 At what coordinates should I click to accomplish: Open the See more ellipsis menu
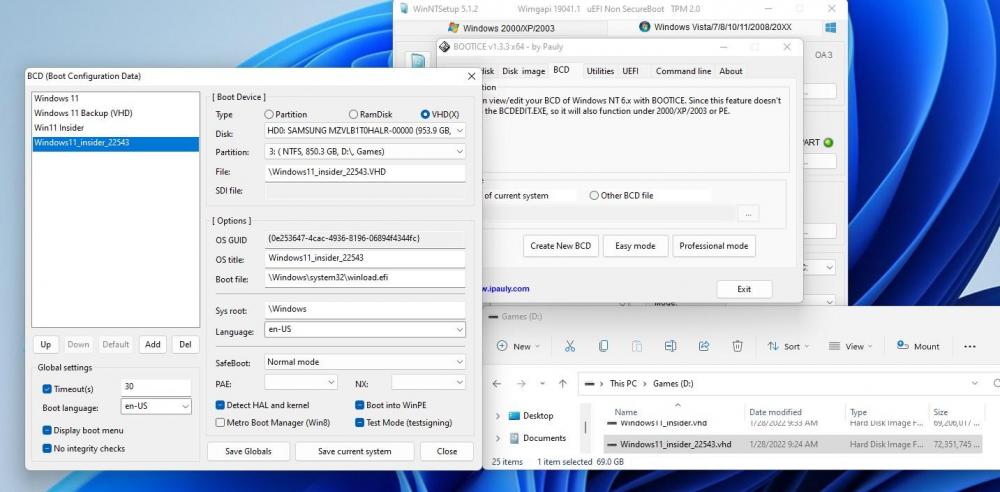(969, 346)
